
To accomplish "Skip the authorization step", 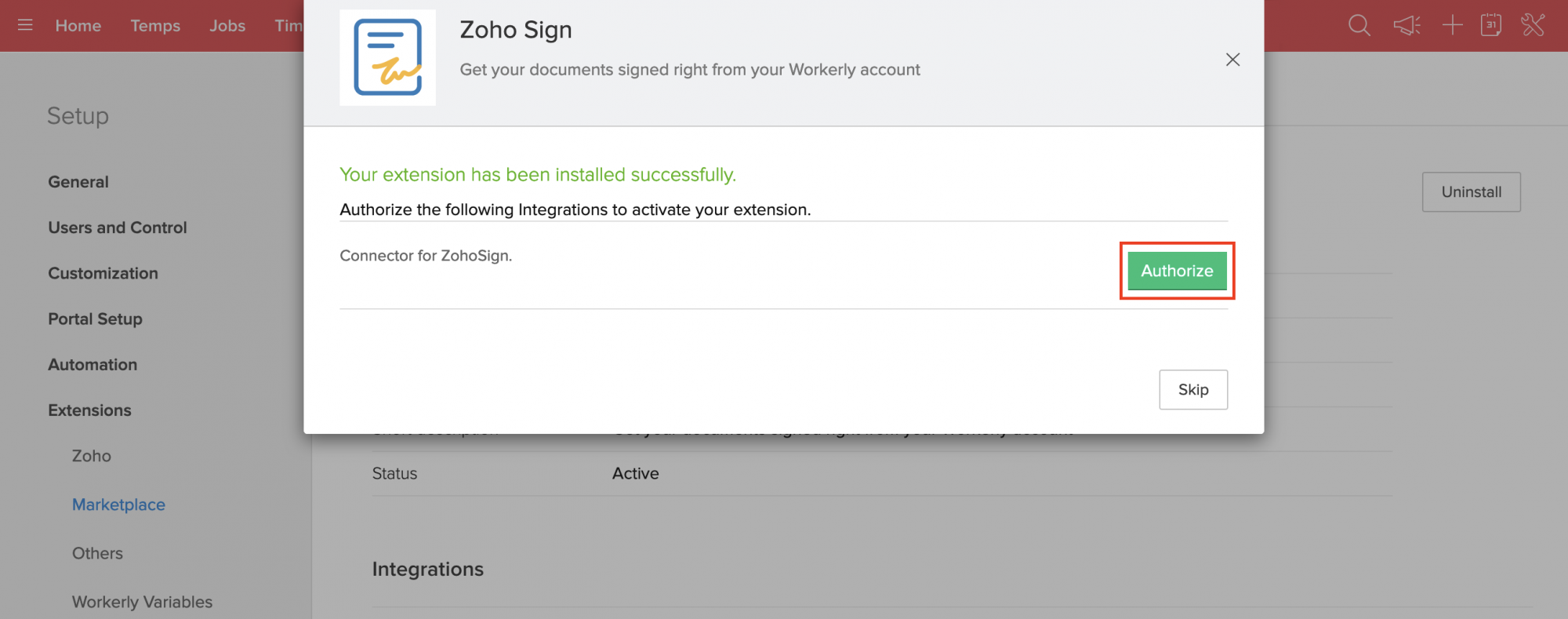I will click(x=1192, y=390).
